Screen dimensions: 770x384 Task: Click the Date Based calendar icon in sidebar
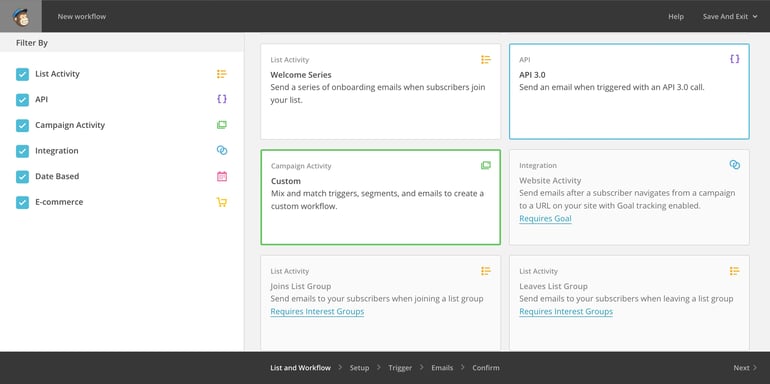click(221, 176)
